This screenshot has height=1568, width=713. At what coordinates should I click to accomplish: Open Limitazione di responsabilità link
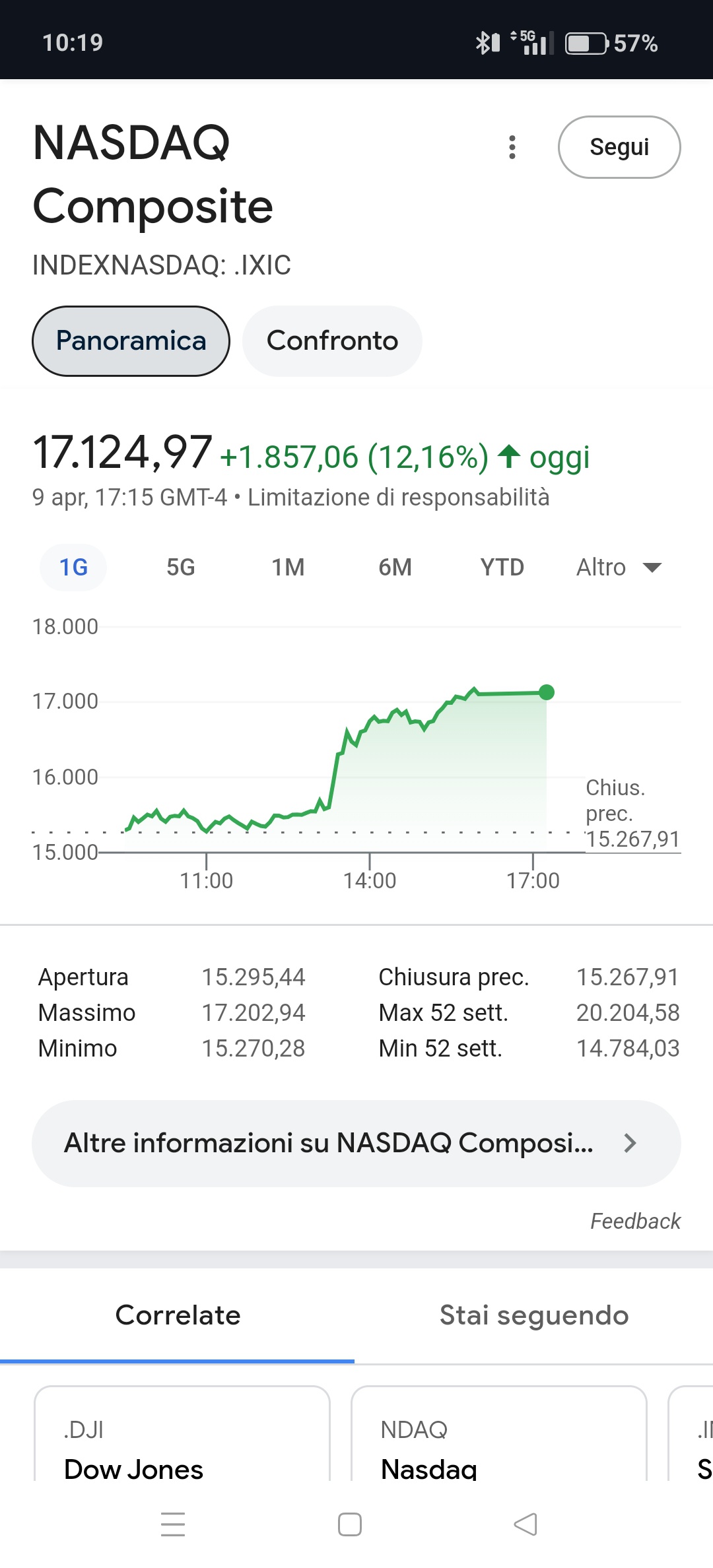click(399, 497)
